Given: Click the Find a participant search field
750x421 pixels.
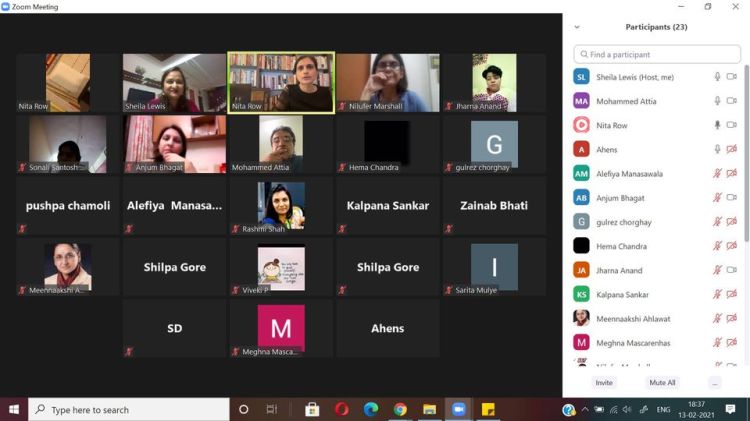Looking at the screenshot, I should tap(657, 54).
